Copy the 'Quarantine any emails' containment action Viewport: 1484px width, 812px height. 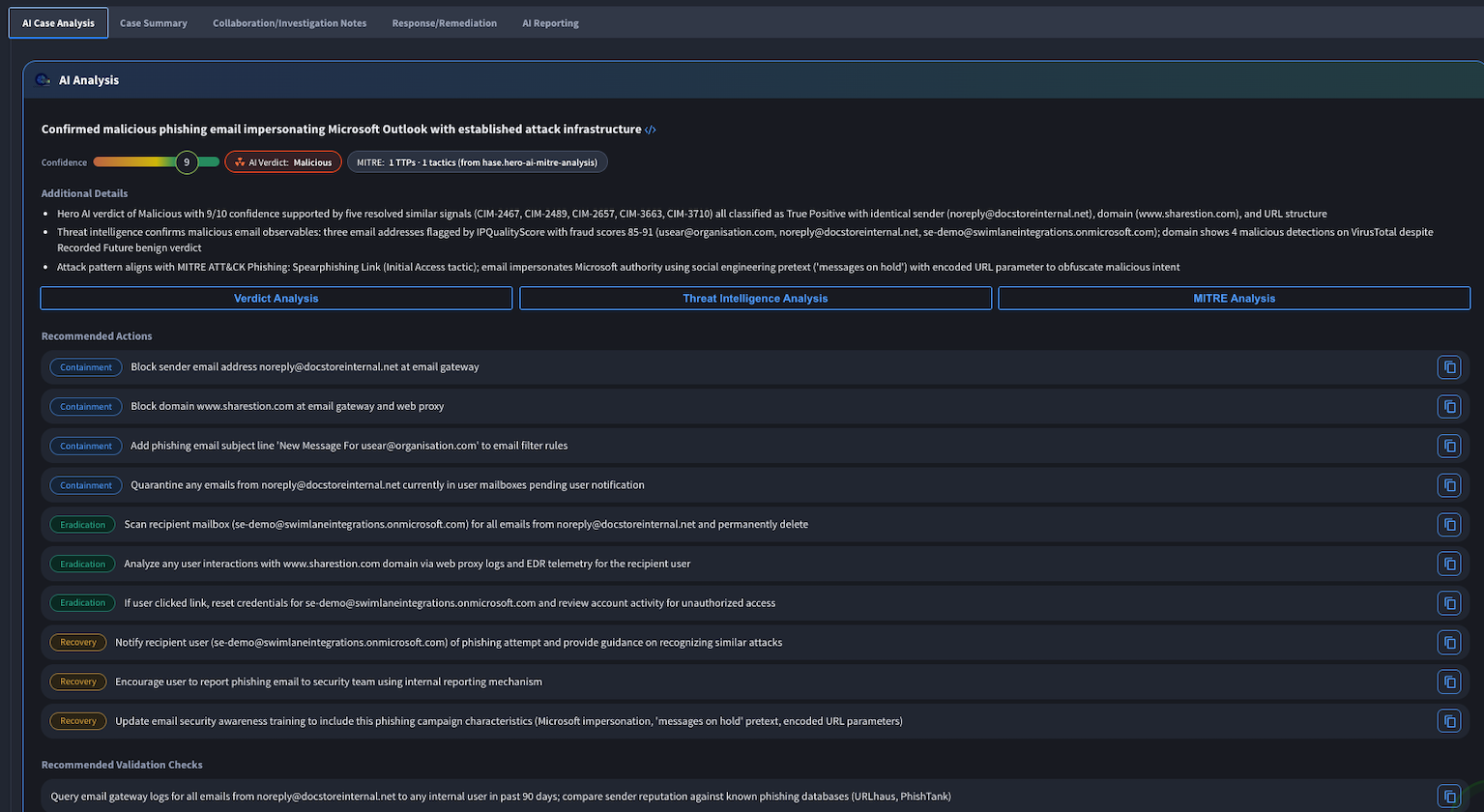(x=1449, y=485)
